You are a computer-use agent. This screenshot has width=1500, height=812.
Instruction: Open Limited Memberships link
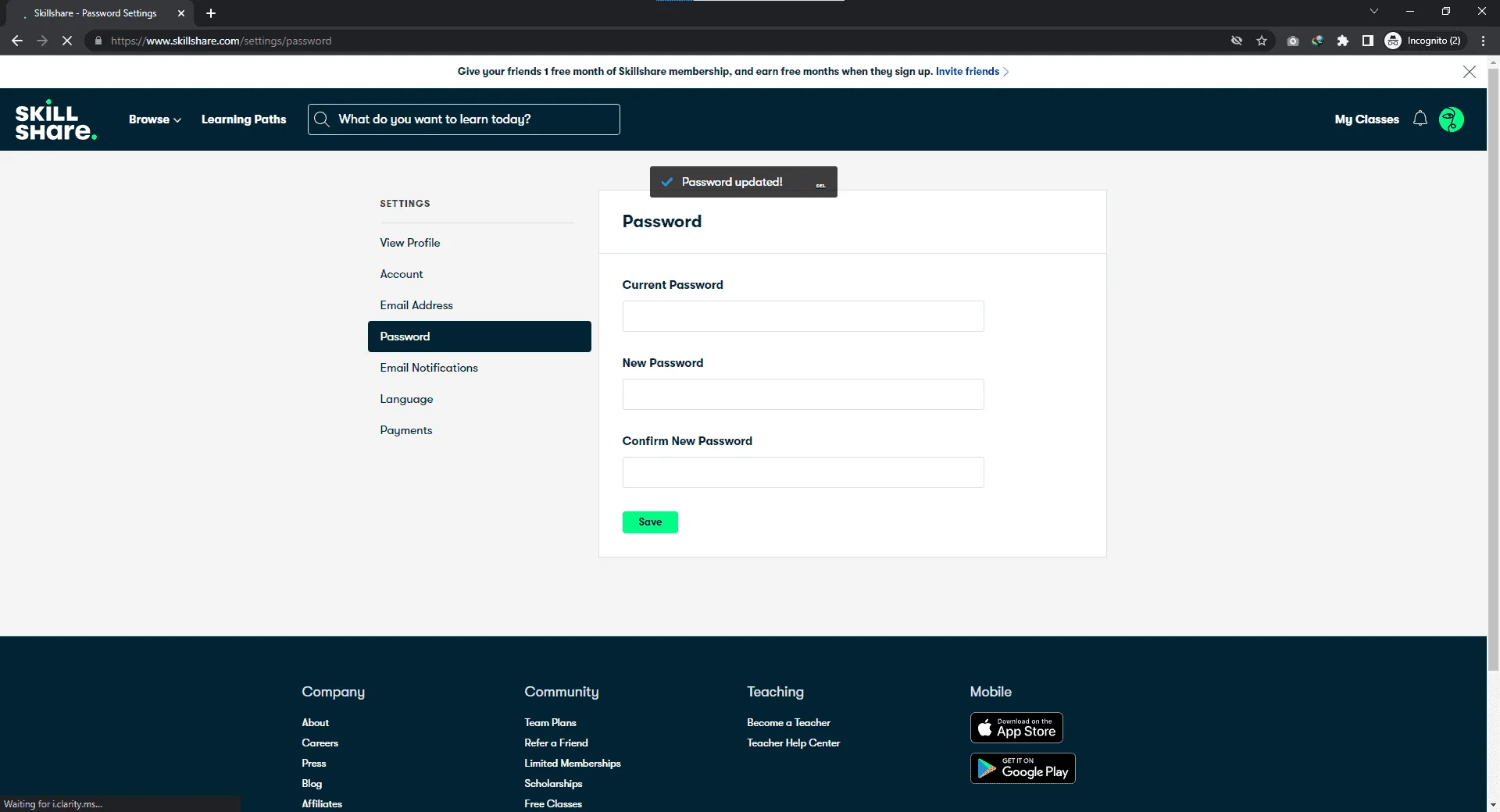573,763
